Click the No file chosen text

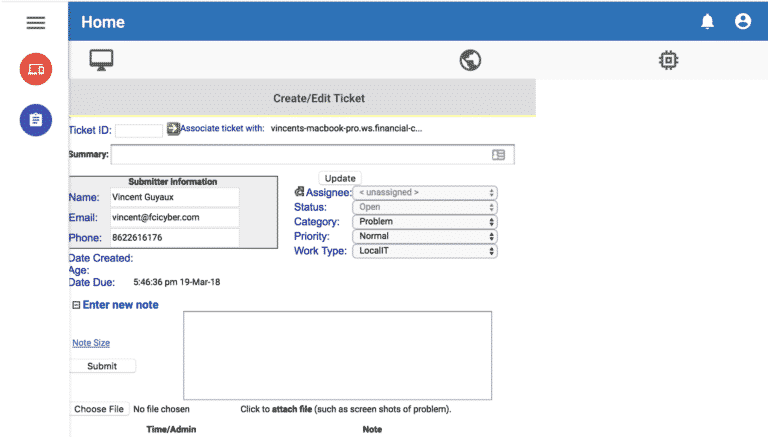[161, 409]
